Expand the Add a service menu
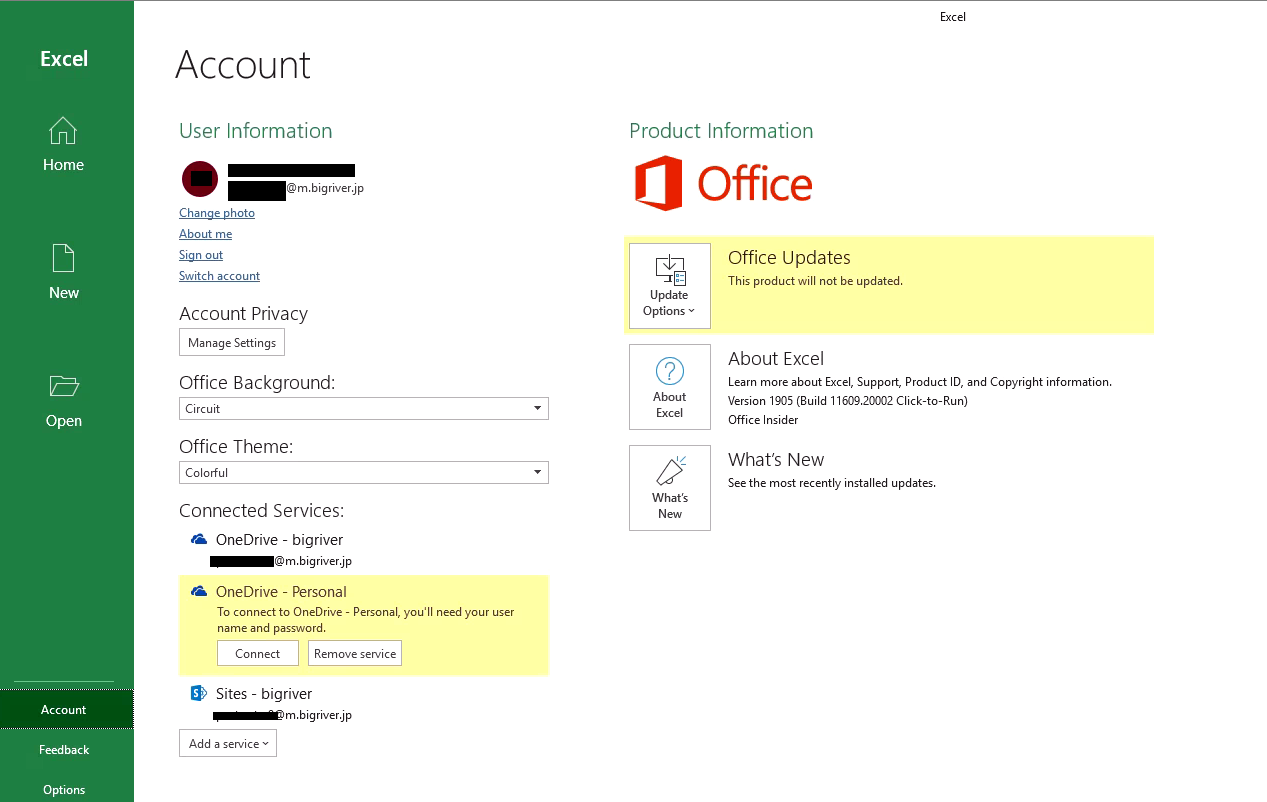The image size is (1267, 802). point(227,743)
